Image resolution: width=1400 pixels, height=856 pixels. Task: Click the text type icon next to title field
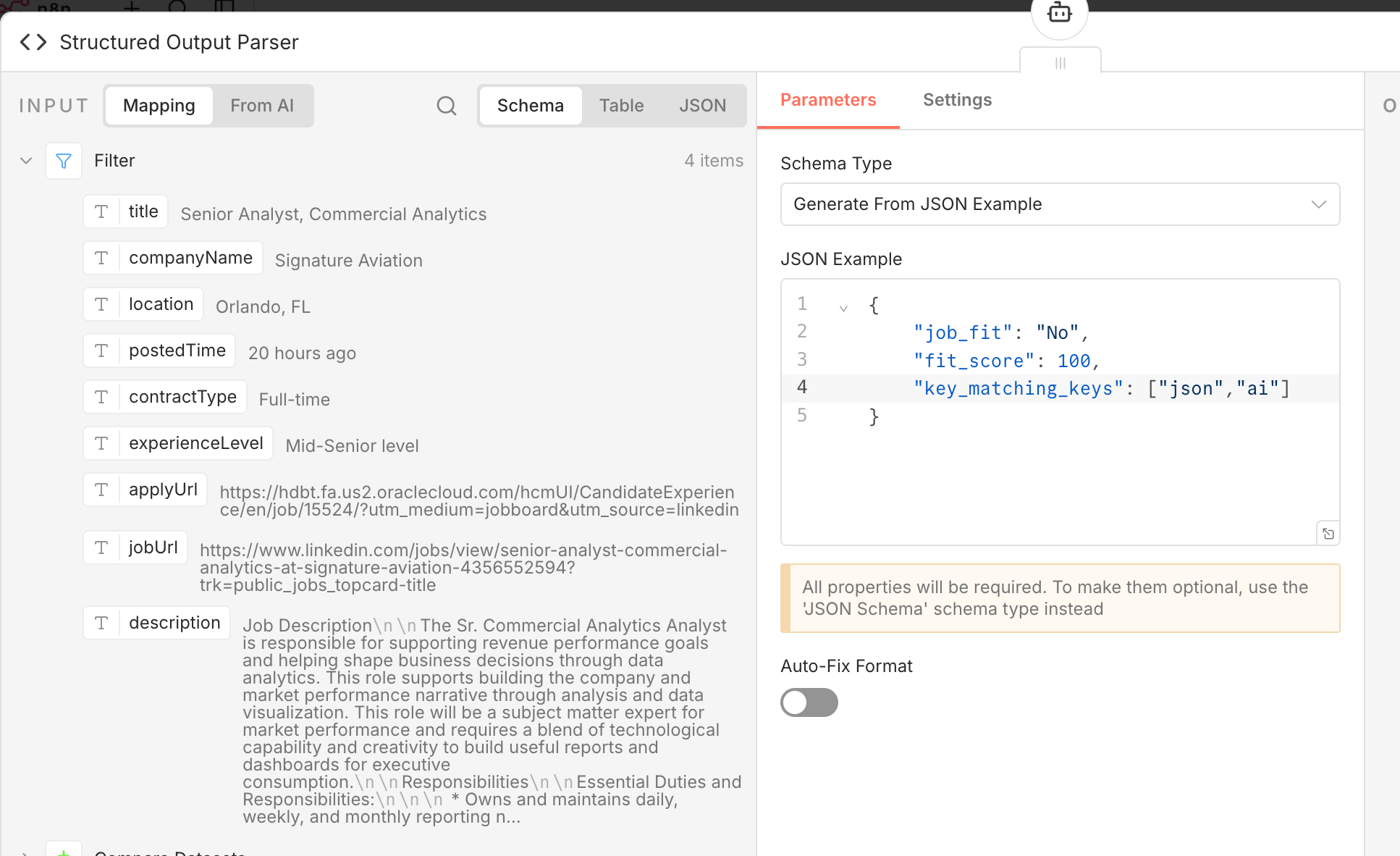coord(101,211)
